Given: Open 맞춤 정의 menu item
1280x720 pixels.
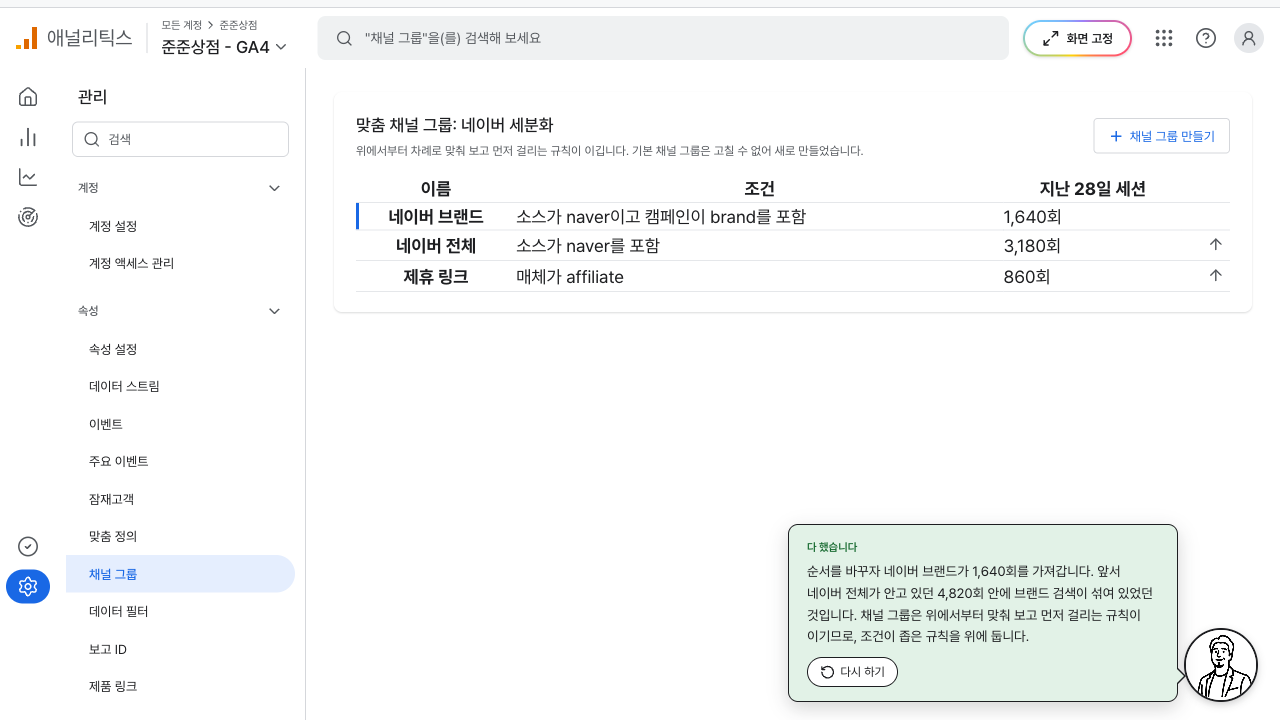Looking at the screenshot, I should [180, 536].
